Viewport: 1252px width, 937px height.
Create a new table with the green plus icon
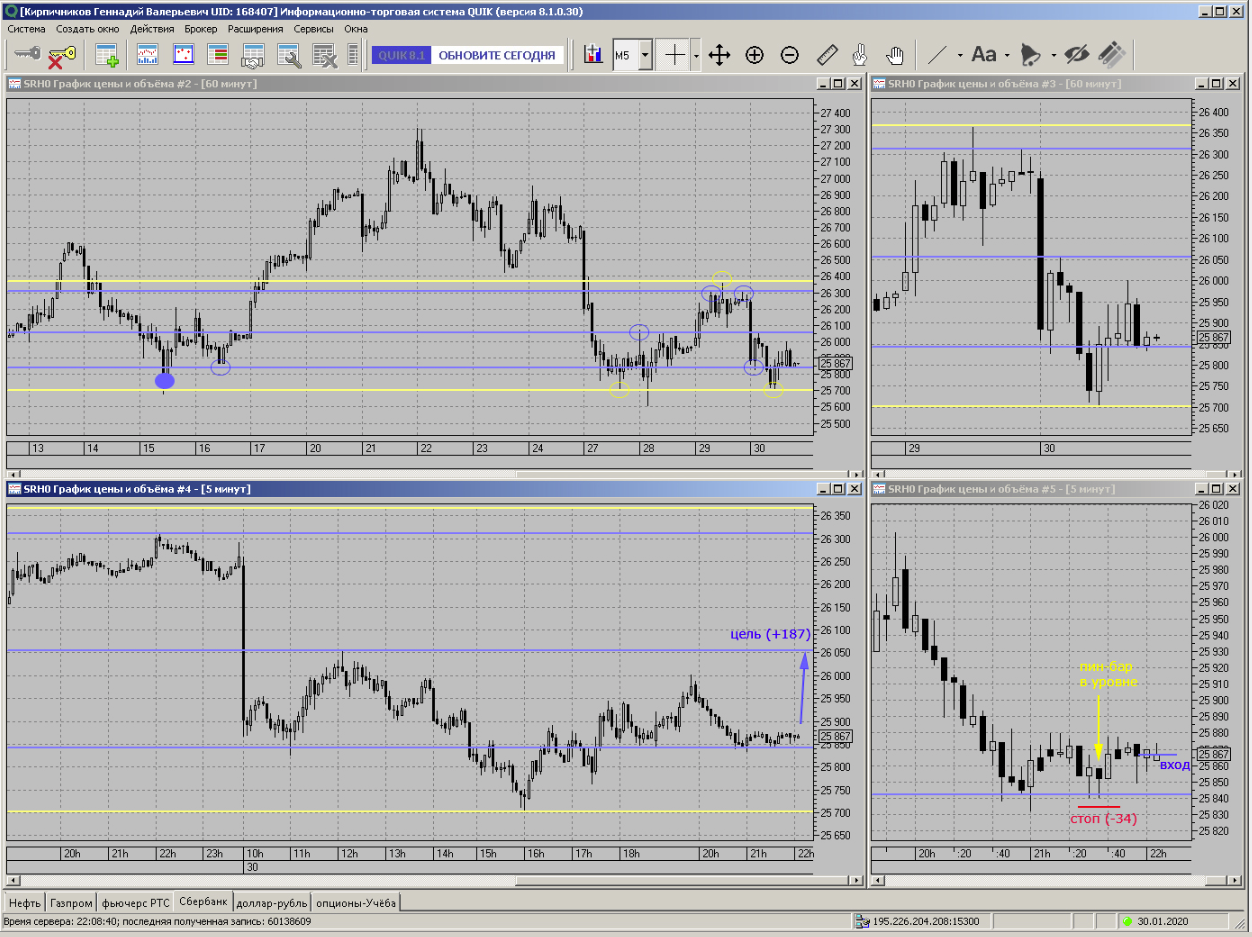(x=107, y=55)
